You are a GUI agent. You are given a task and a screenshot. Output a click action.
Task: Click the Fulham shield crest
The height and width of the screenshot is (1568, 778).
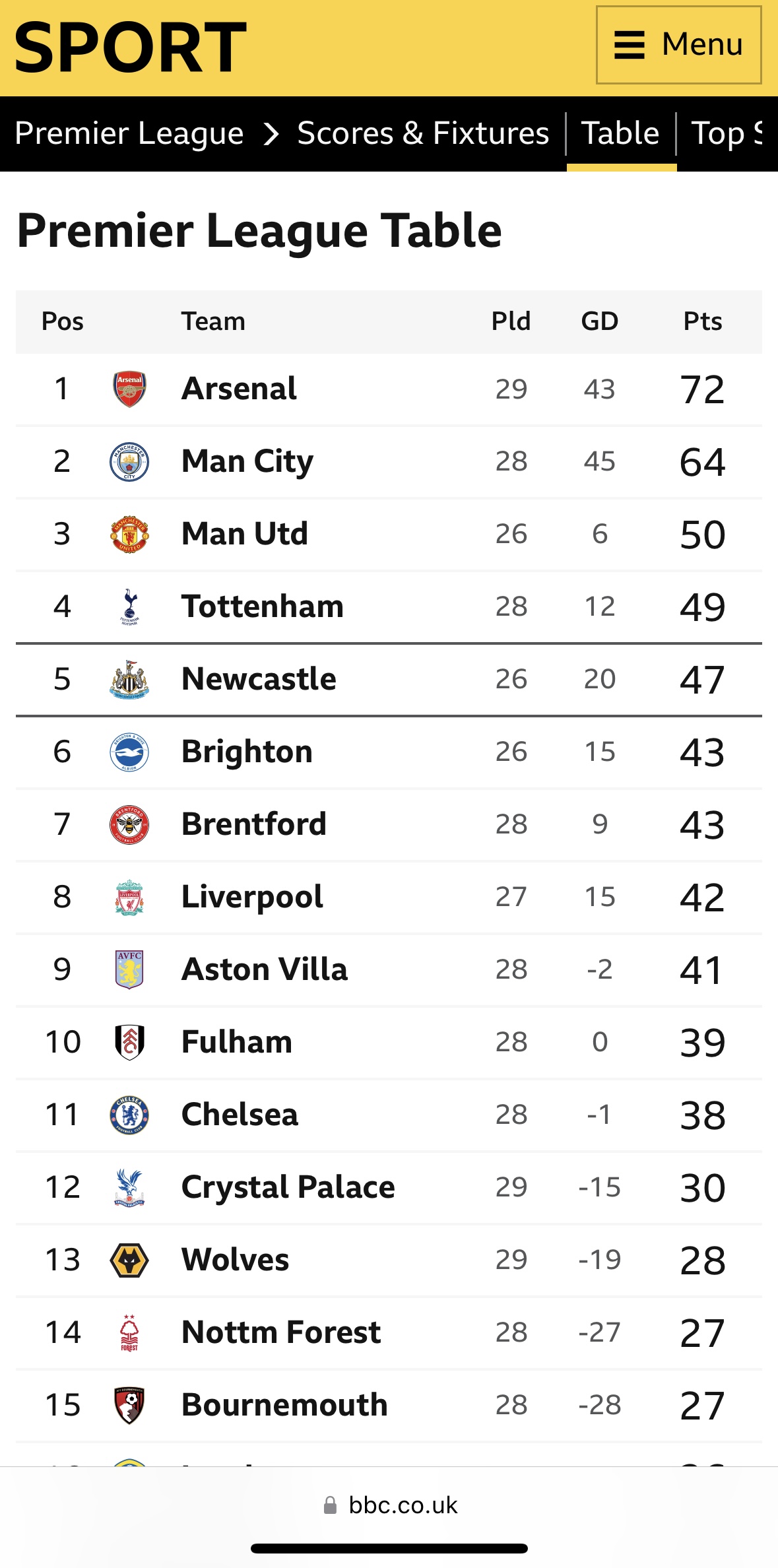(x=129, y=1042)
